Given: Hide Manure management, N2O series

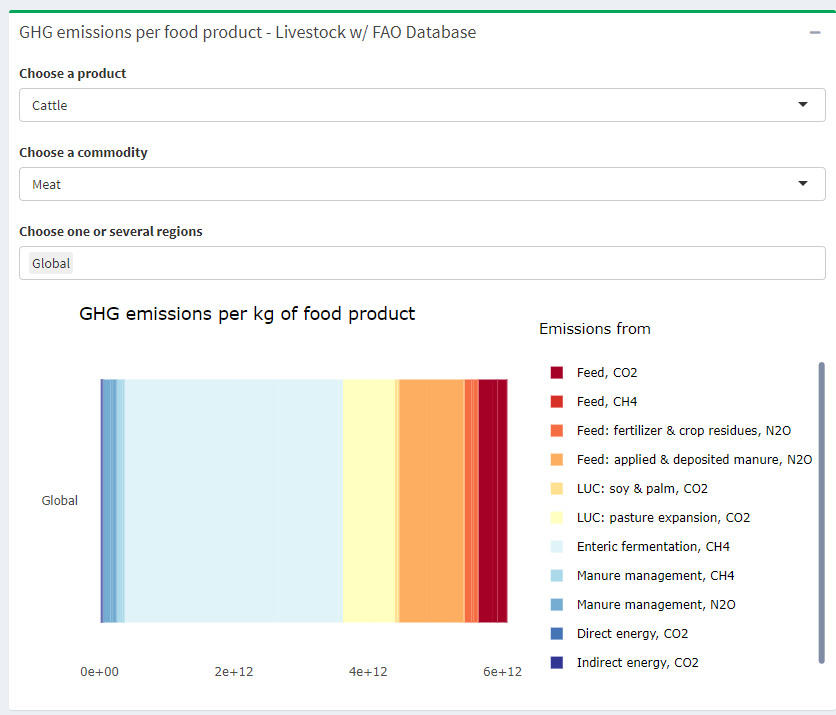Looking at the screenshot, I should pyautogui.click(x=655, y=605).
